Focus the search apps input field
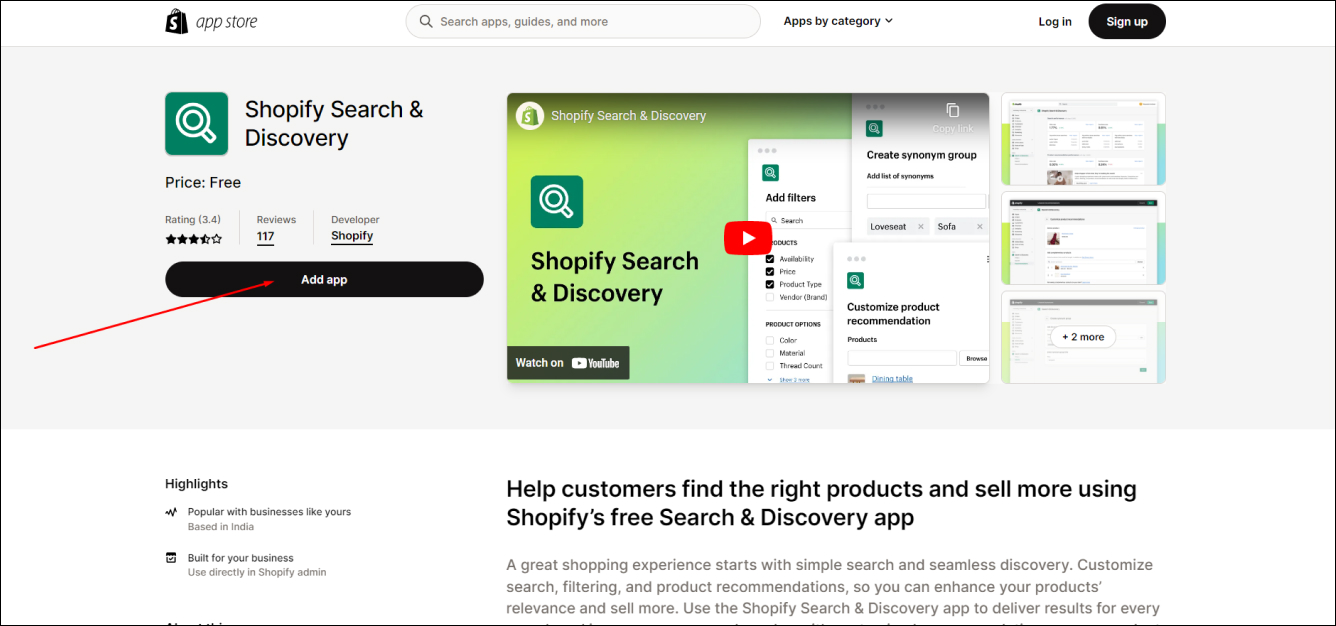Screen dimensions: 1336x626 click(x=583, y=21)
